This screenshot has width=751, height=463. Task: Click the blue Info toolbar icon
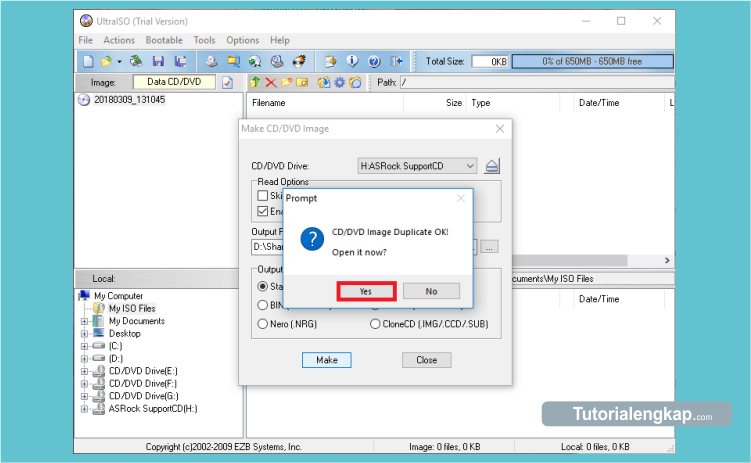(353, 61)
